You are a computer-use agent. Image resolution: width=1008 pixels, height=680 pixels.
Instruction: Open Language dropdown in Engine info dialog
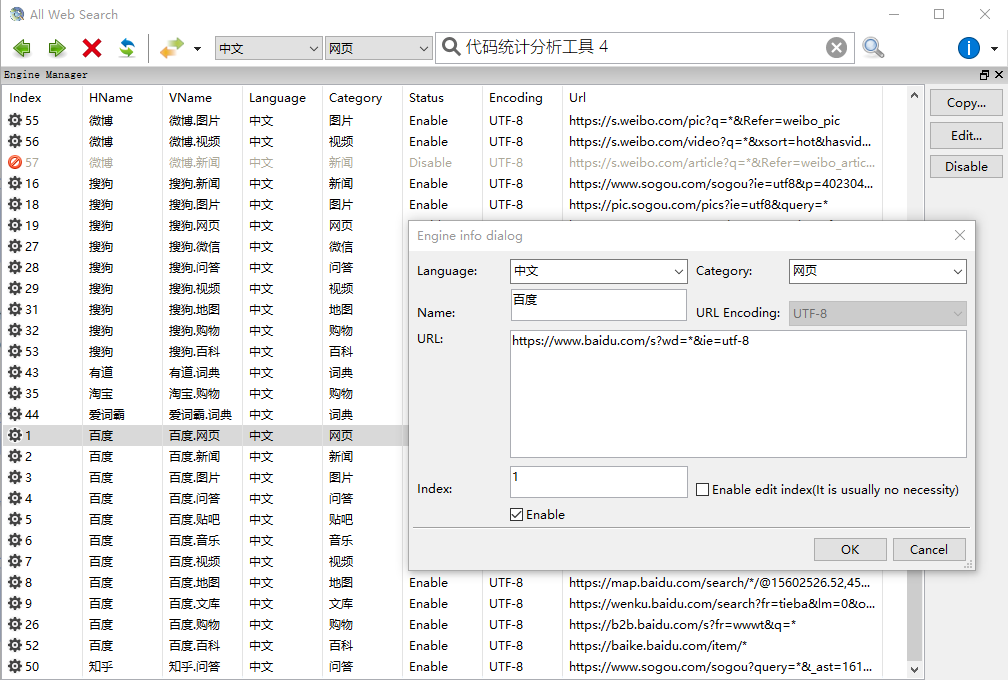pos(598,271)
